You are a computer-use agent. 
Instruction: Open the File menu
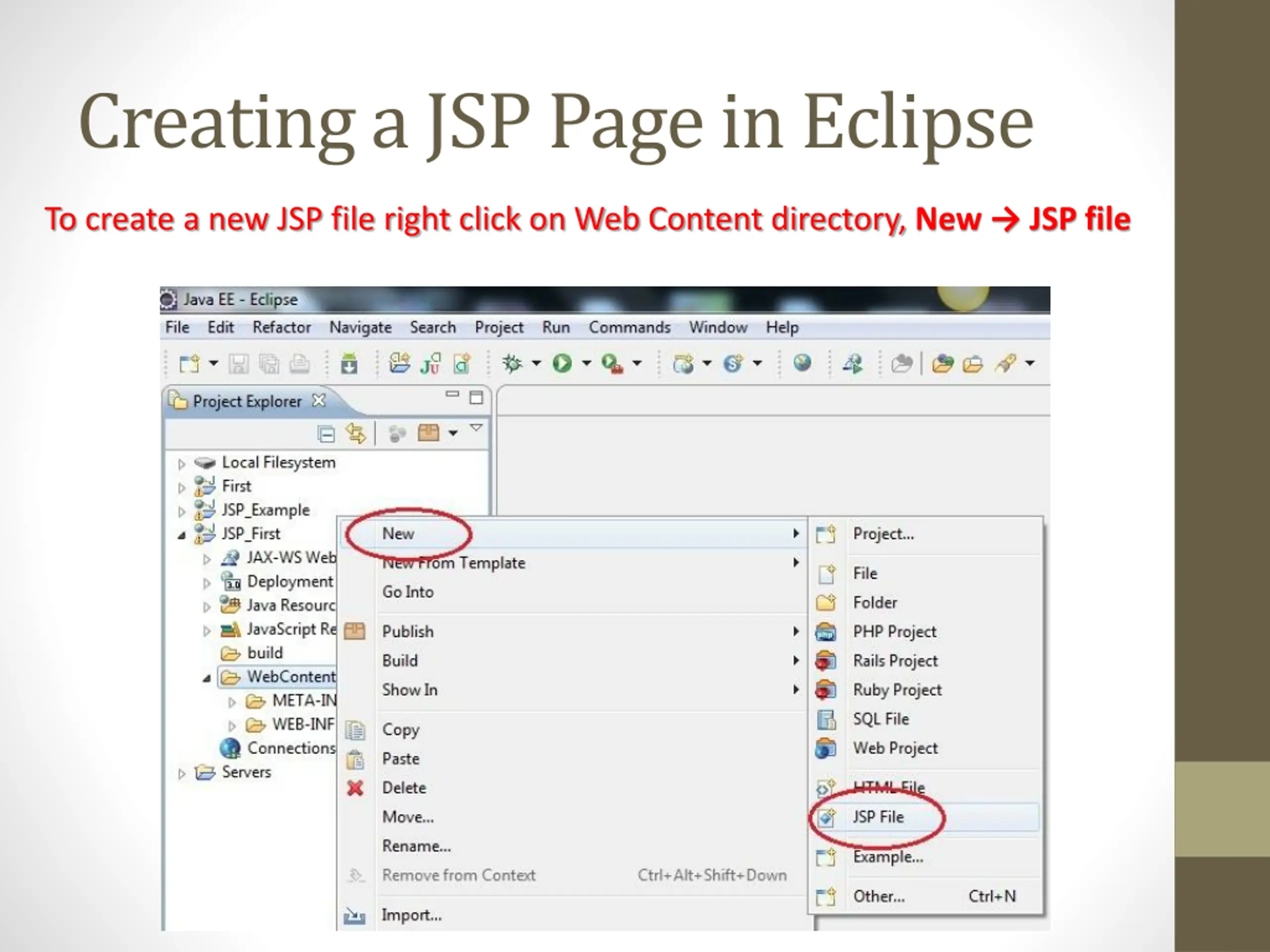[x=178, y=327]
